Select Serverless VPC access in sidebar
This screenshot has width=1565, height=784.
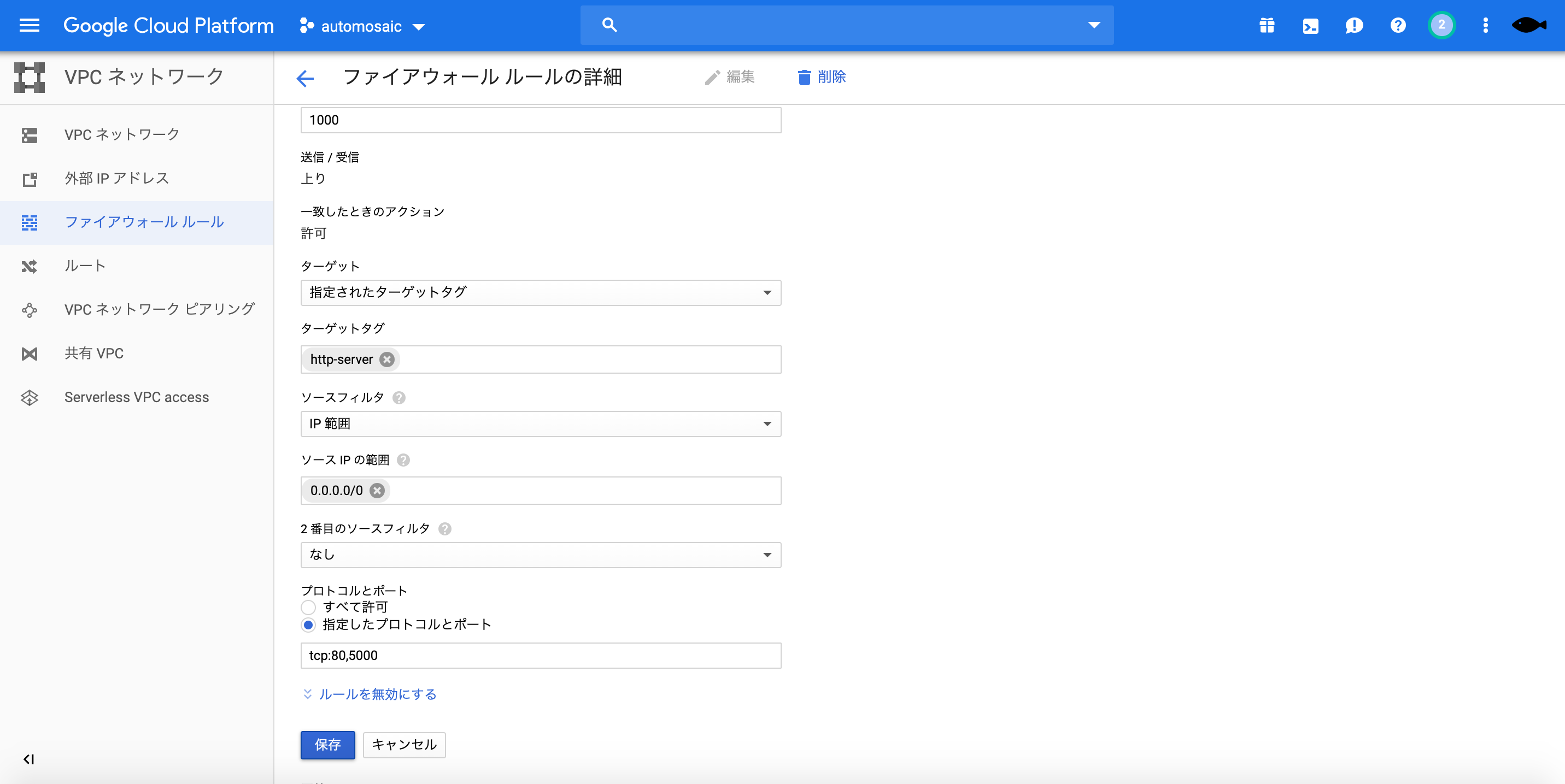137,397
